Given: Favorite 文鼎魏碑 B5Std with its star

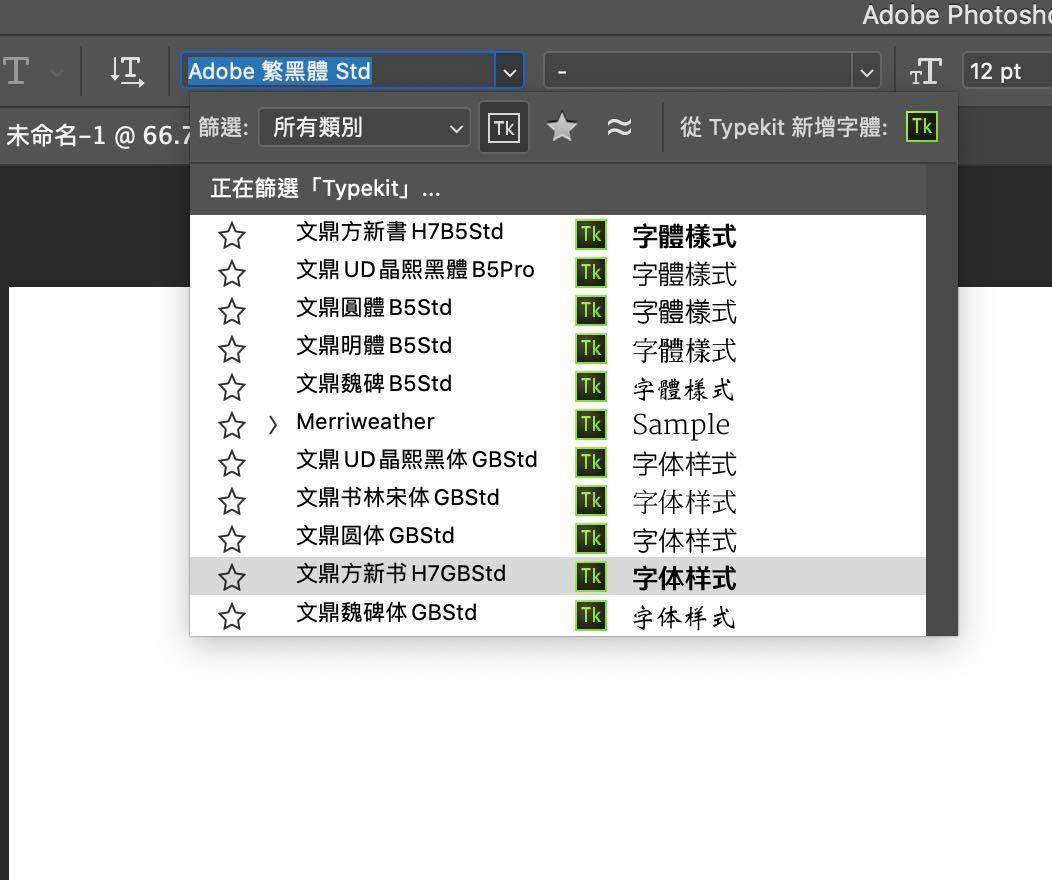Looking at the screenshot, I should [232, 388].
